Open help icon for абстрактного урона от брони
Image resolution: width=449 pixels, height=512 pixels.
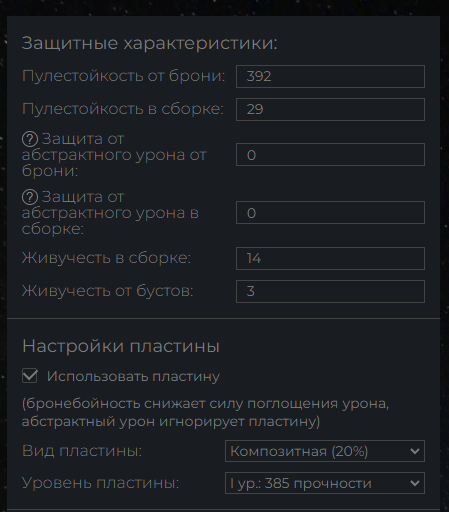[30, 139]
